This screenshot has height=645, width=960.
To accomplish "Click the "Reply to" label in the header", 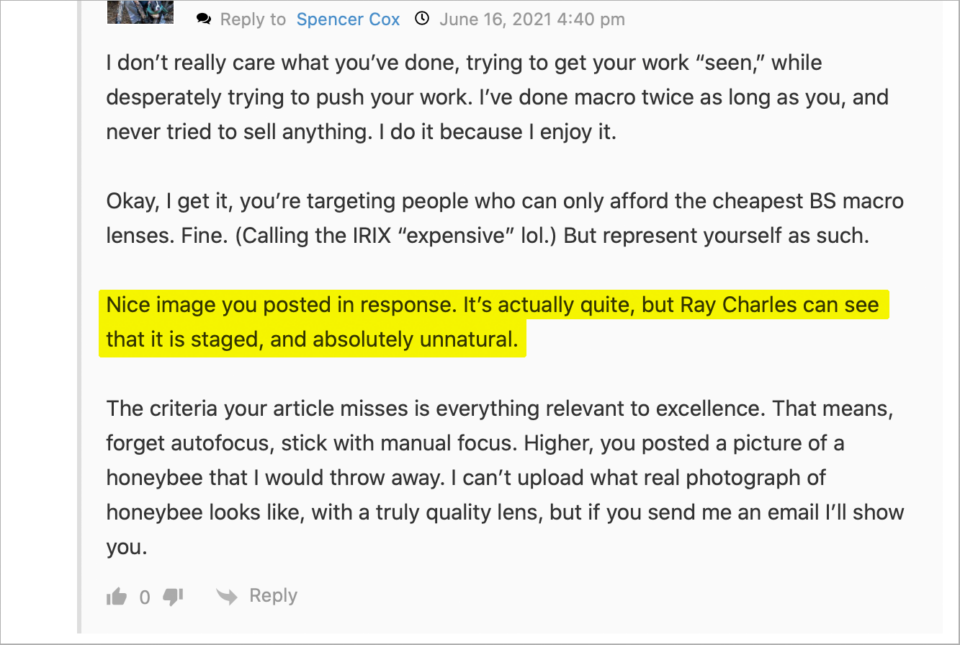I will (x=253, y=19).
